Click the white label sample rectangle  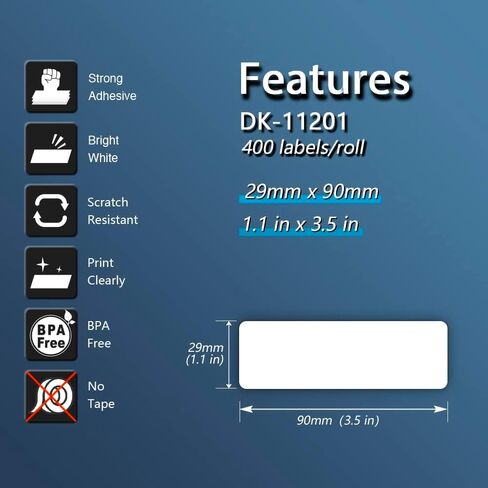tap(343, 355)
